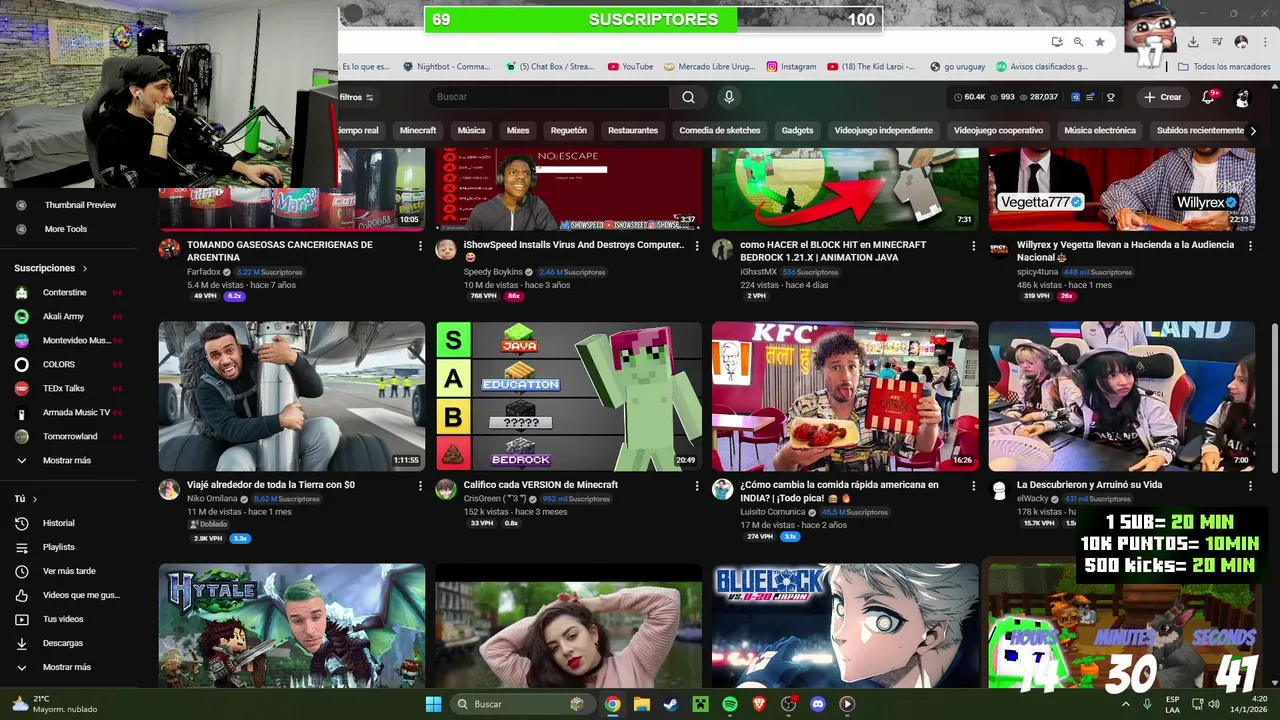1280x720 pixels.
Task: Open Windows Start menu
Action: [x=433, y=704]
